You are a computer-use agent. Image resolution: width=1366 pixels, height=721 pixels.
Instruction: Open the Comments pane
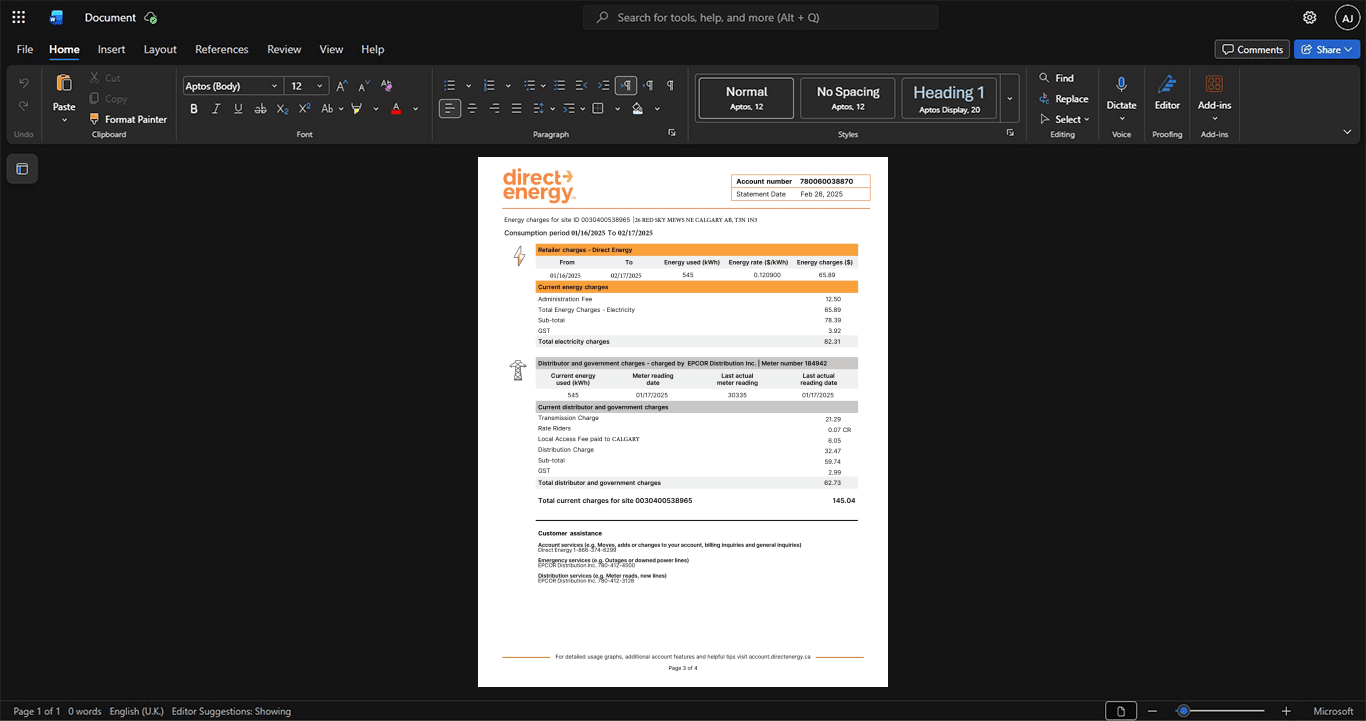coord(1252,49)
